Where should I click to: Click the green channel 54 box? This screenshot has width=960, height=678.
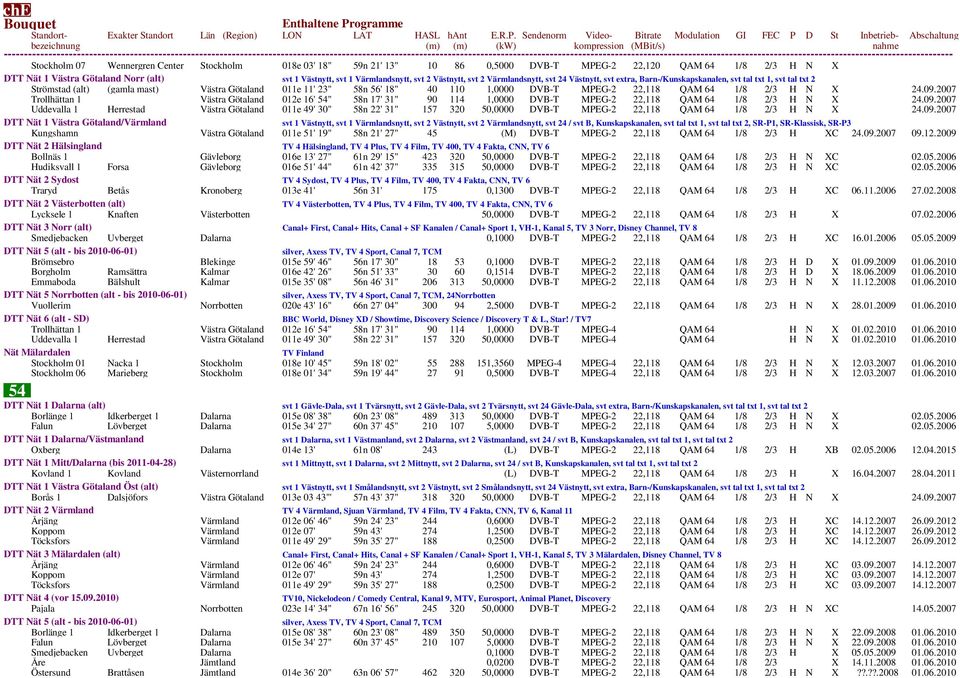17,390
